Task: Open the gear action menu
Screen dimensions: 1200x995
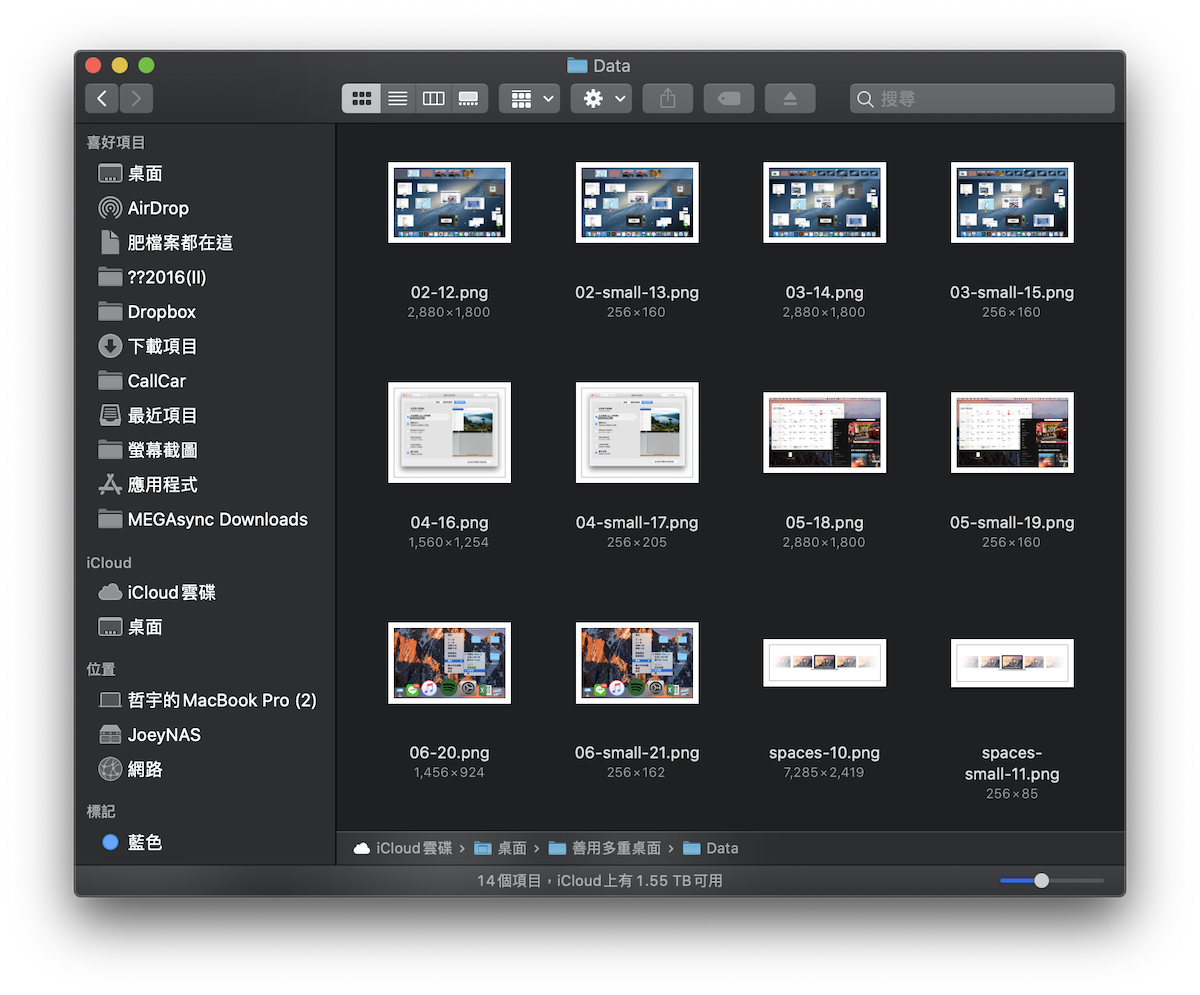Action: (601, 98)
